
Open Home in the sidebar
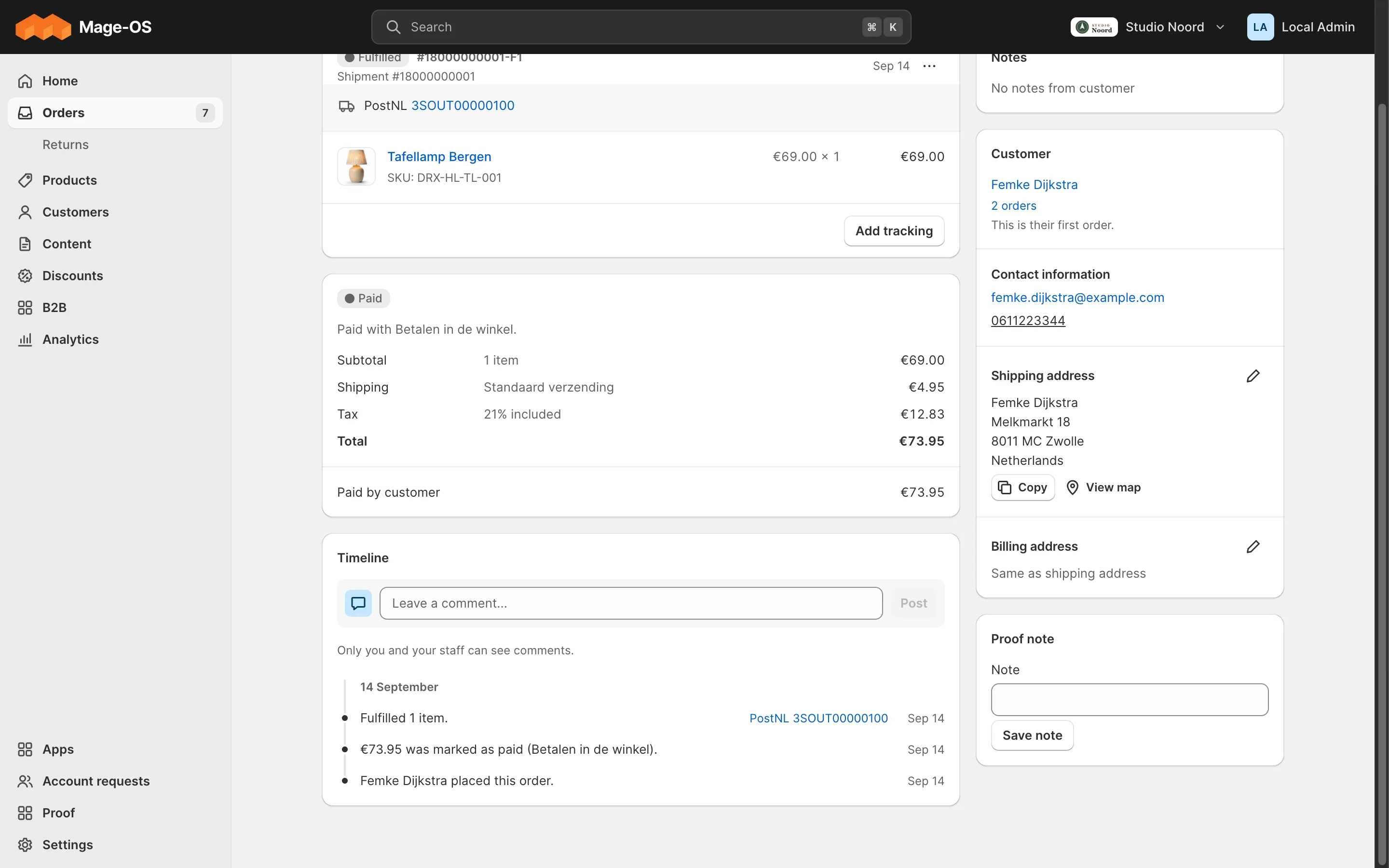pyautogui.click(x=115, y=81)
